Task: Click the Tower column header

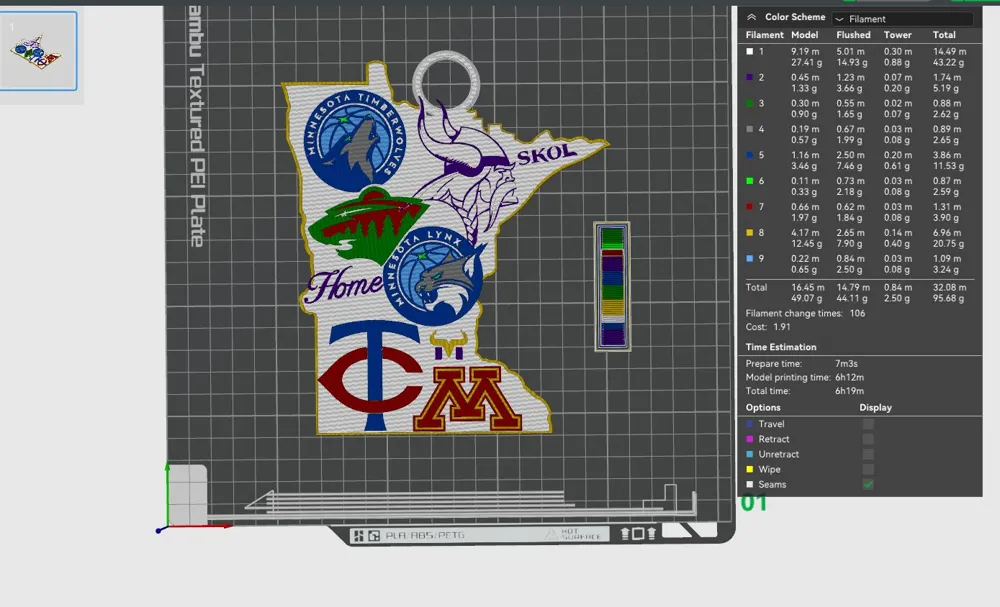Action: pyautogui.click(x=897, y=35)
